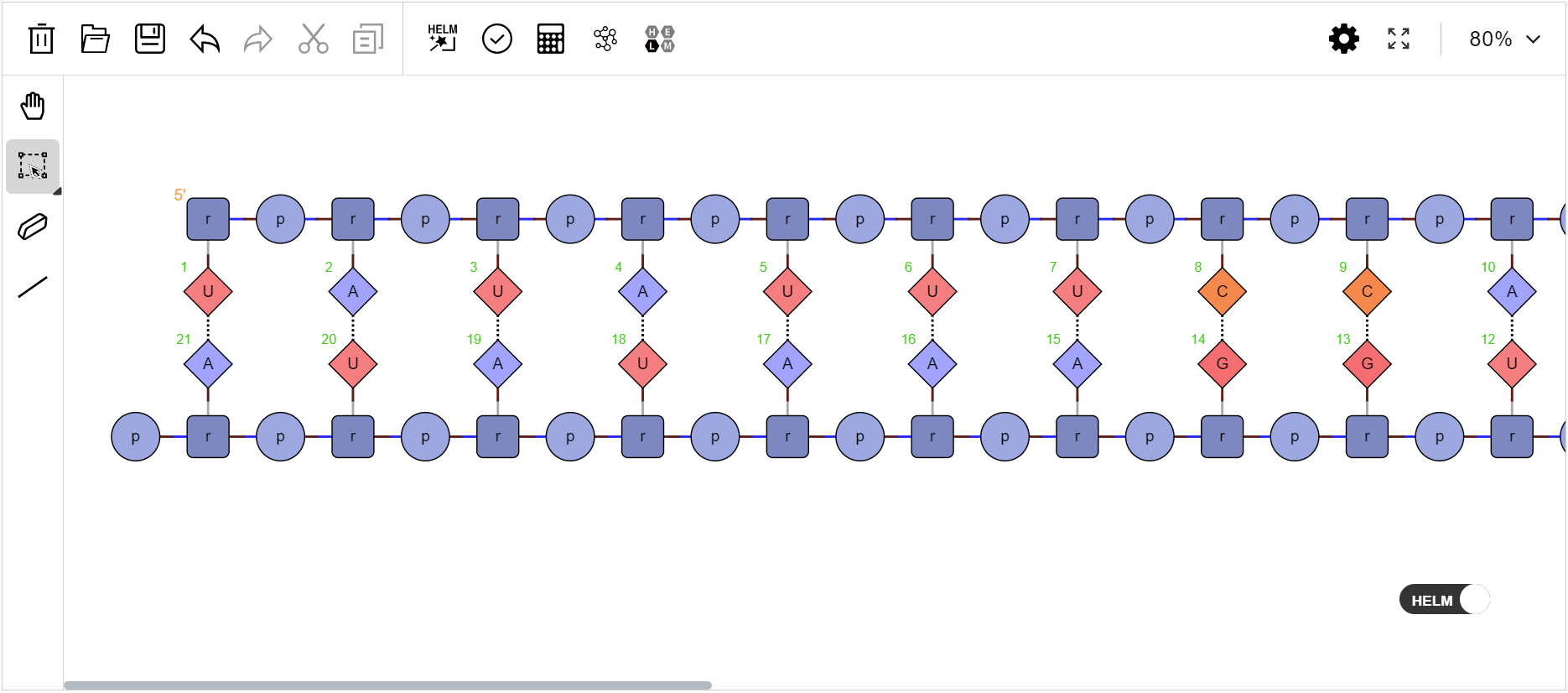Open a file with the folder icon
This screenshot has height=693, width=1568.
[96, 39]
